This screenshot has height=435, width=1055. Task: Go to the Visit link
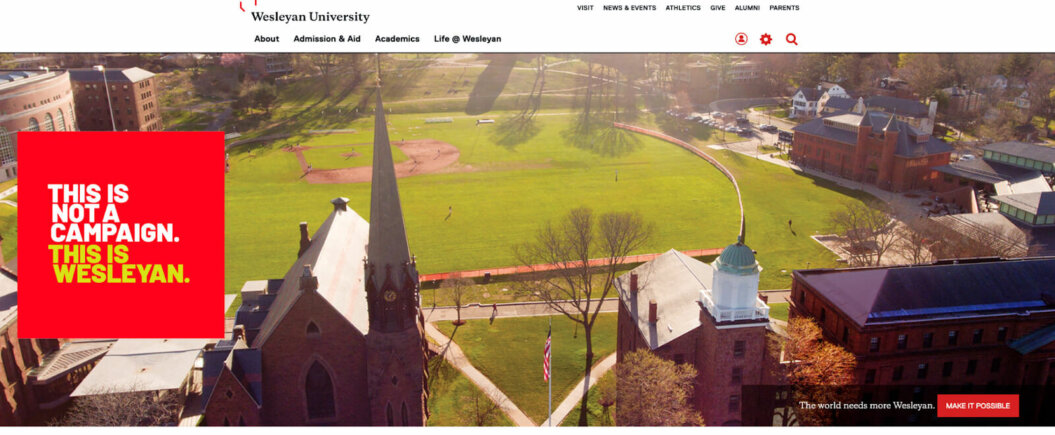point(585,8)
